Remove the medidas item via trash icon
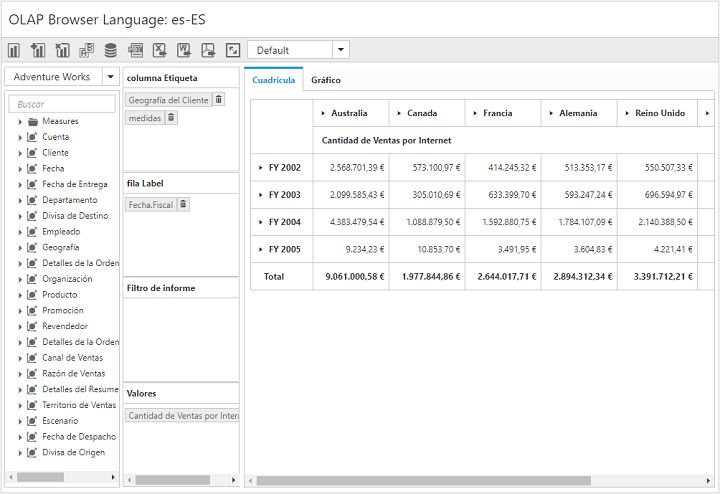The height and width of the screenshot is (494, 720). (x=171, y=118)
